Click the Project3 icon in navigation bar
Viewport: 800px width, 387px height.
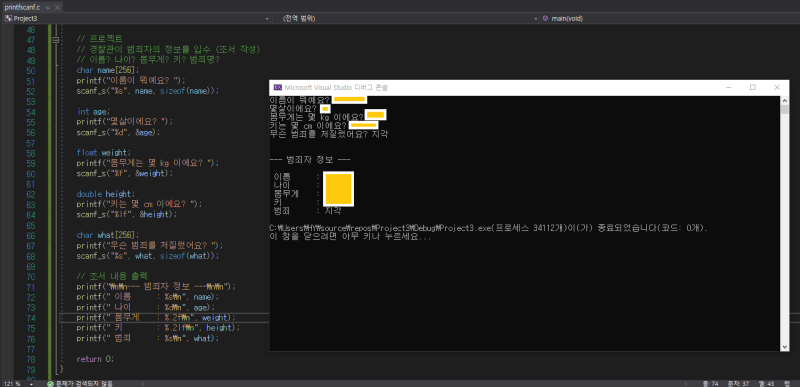8,18
